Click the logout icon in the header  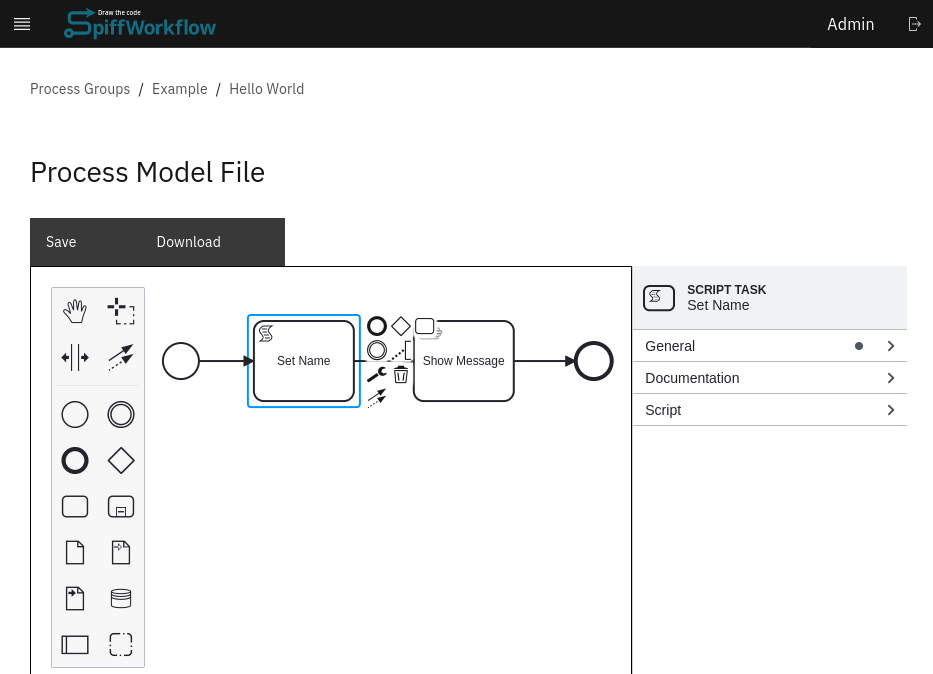(914, 24)
